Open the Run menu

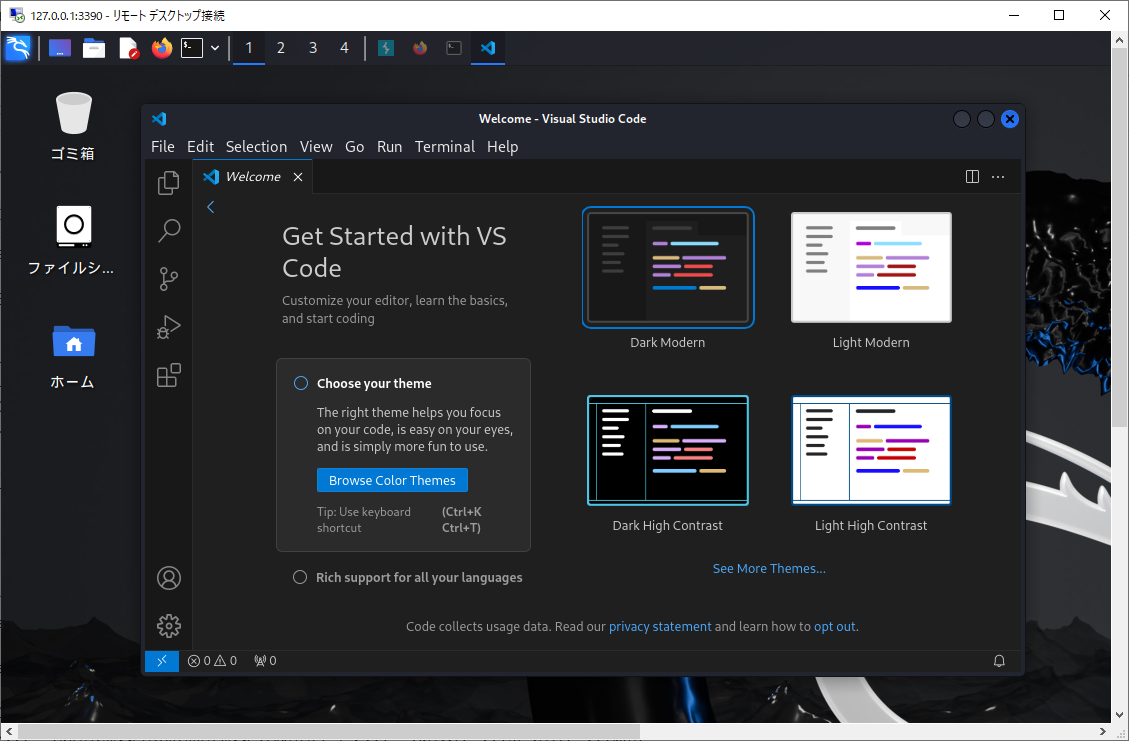point(390,147)
